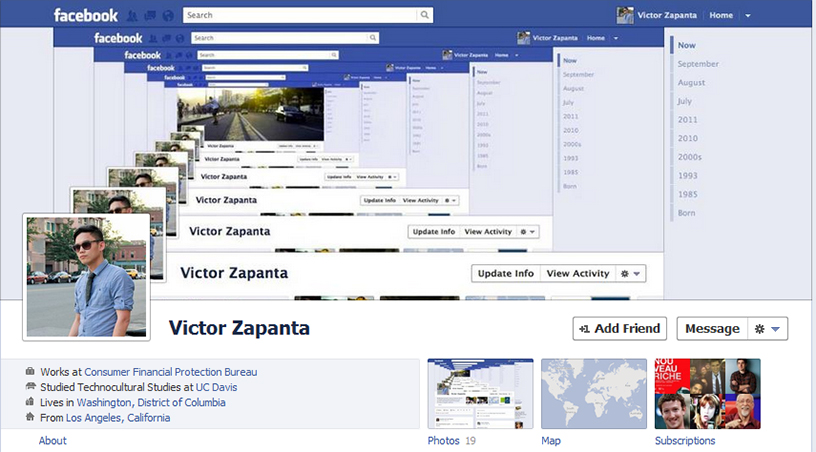Open account dropdown arrow next to Home
Viewport: 816px width, 452px height.
pyautogui.click(x=748, y=16)
